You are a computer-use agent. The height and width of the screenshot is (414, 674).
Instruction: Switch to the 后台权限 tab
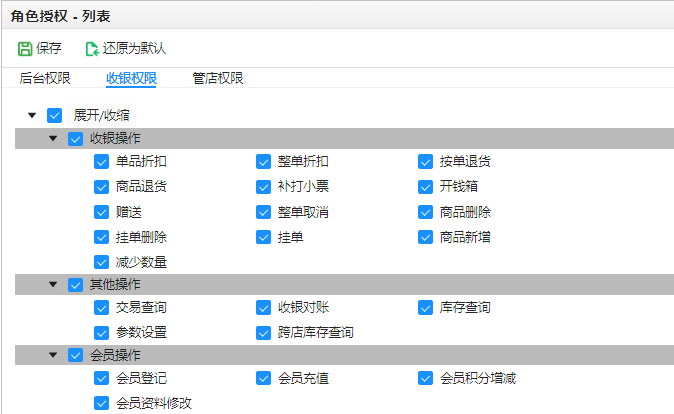[45, 78]
